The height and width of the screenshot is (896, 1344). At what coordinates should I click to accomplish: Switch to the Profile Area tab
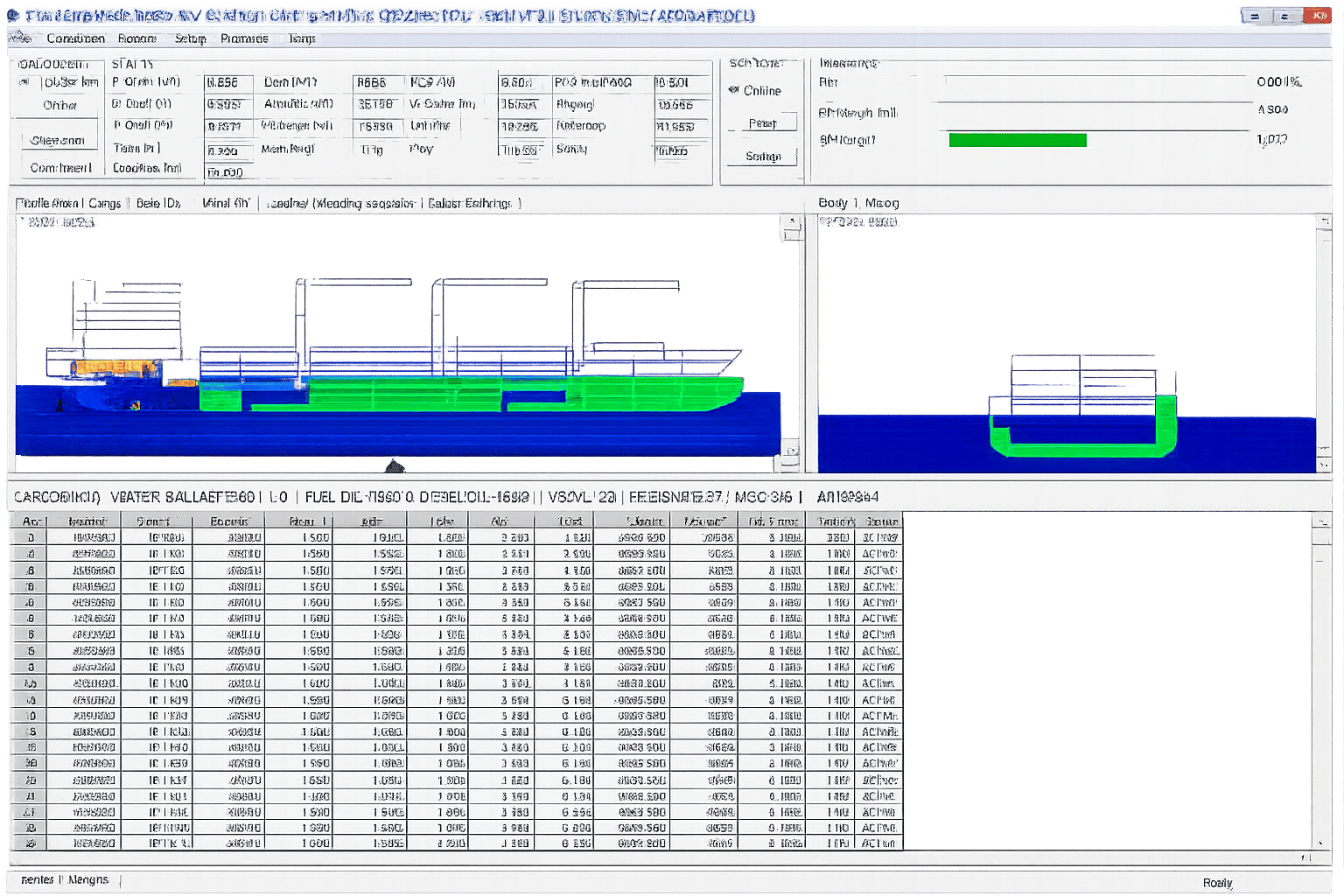pyautogui.click(x=49, y=203)
